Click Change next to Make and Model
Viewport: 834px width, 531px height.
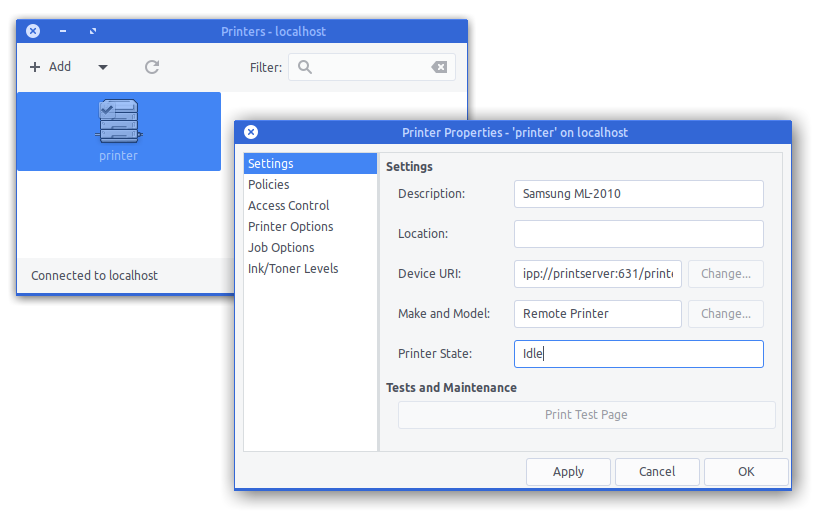pos(725,314)
